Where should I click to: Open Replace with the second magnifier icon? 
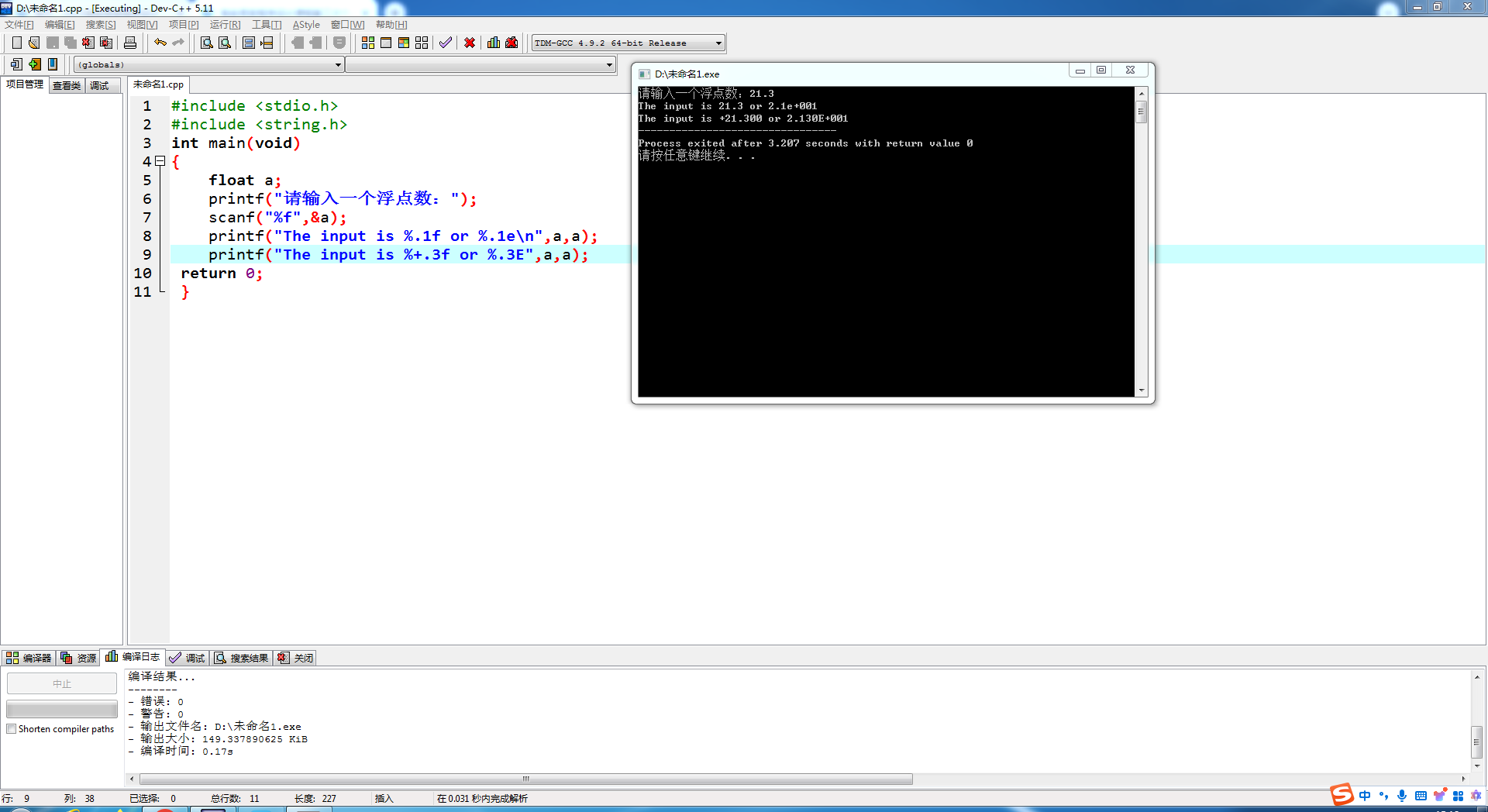tap(225, 43)
